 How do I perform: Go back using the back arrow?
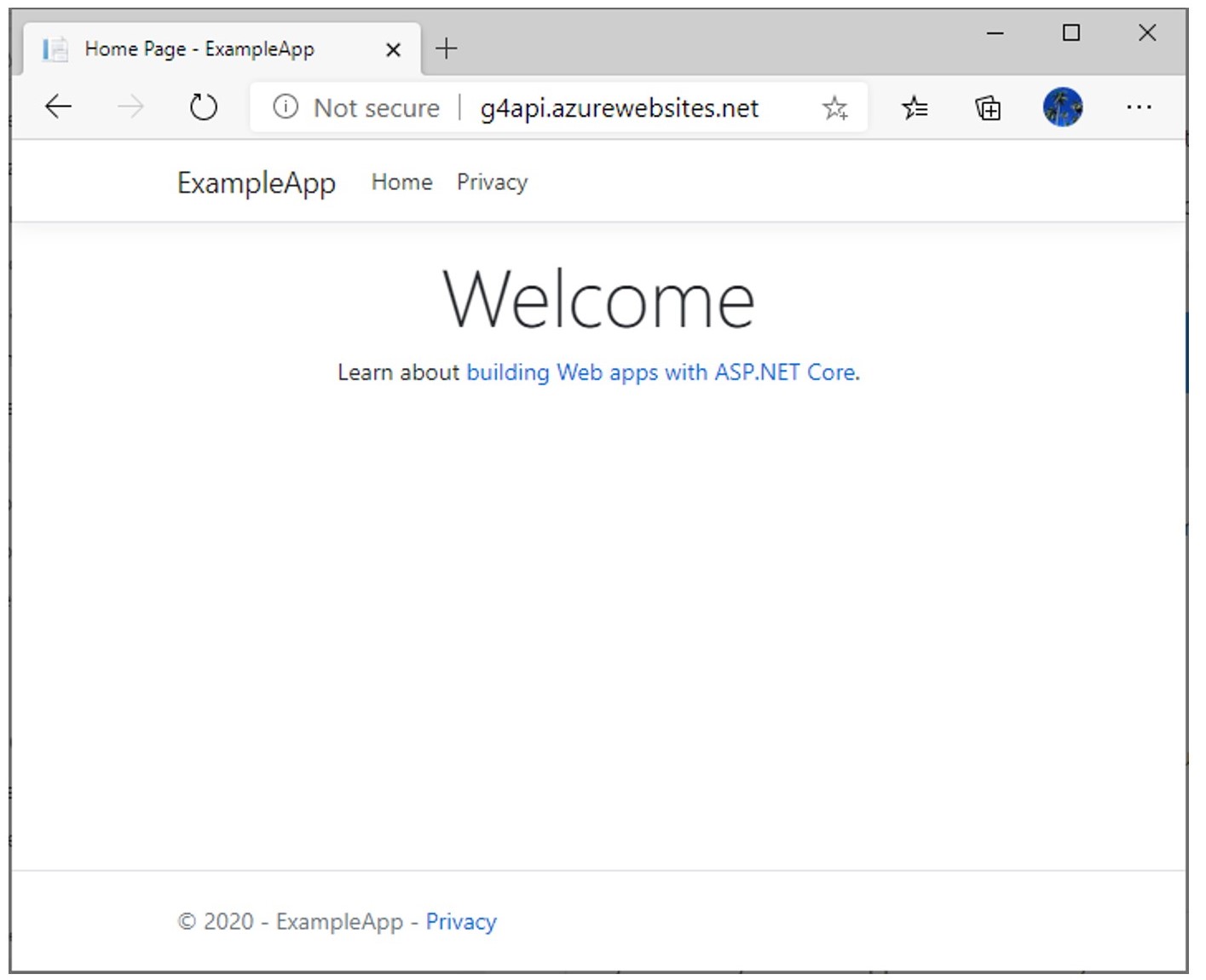(x=58, y=107)
